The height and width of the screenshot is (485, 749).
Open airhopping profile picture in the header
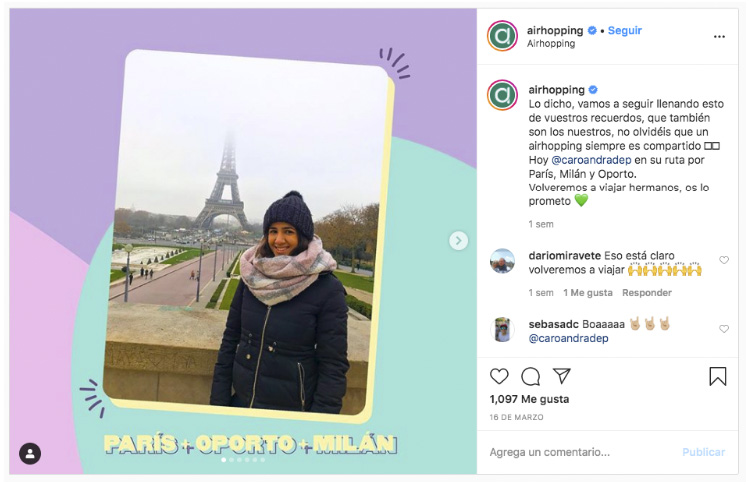tap(502, 36)
